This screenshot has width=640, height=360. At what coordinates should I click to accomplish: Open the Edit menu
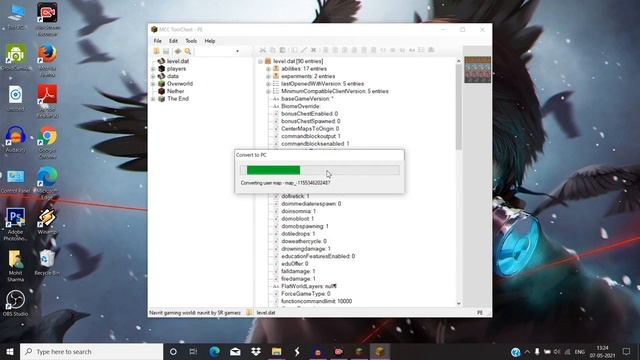pos(173,41)
